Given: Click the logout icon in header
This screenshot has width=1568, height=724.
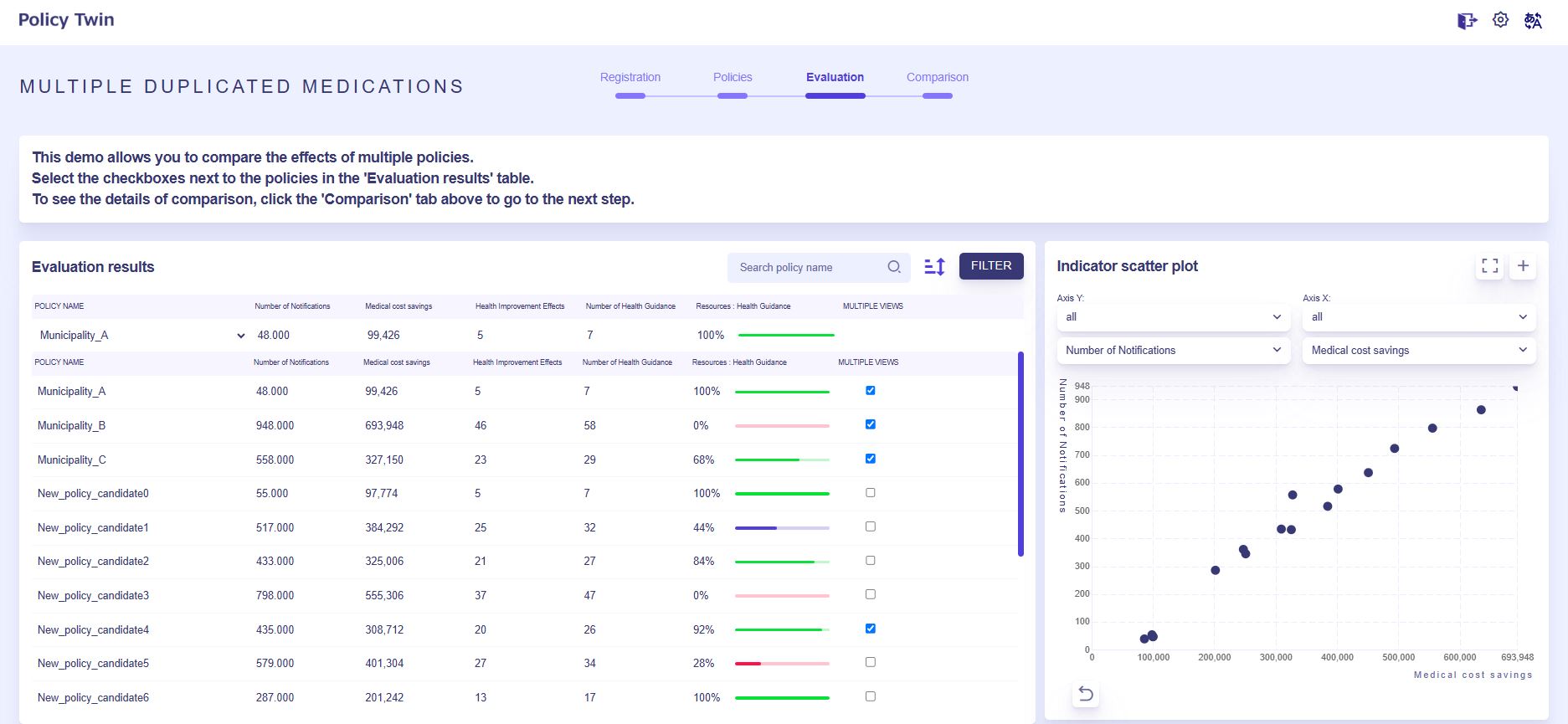Looking at the screenshot, I should tap(1467, 21).
